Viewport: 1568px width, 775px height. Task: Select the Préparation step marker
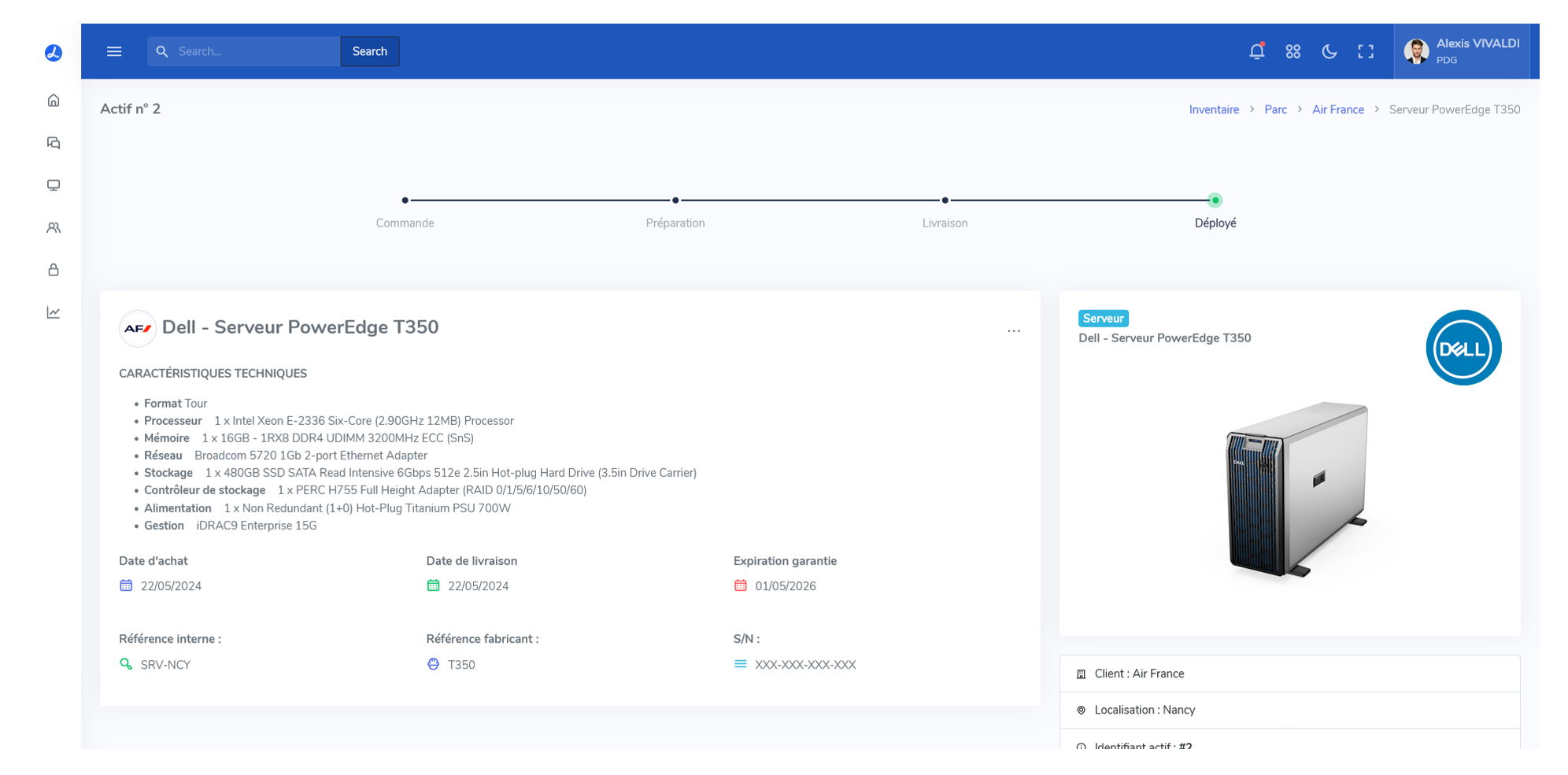675,201
